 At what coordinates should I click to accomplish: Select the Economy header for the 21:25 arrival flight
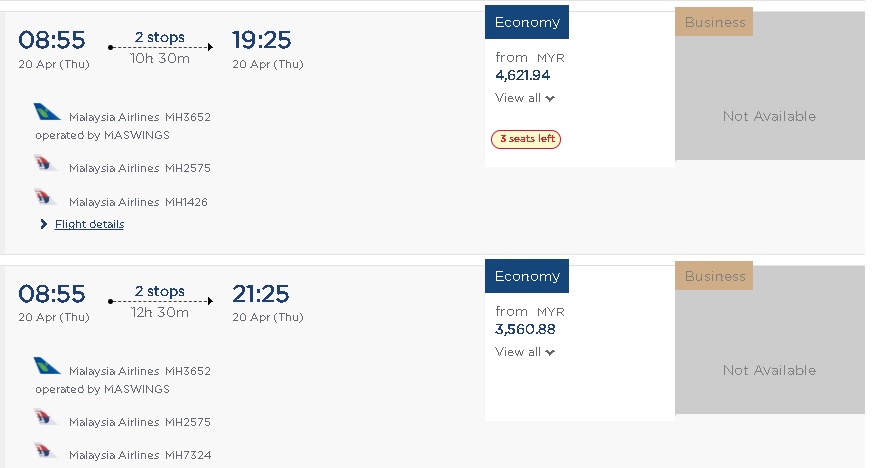[x=527, y=277]
